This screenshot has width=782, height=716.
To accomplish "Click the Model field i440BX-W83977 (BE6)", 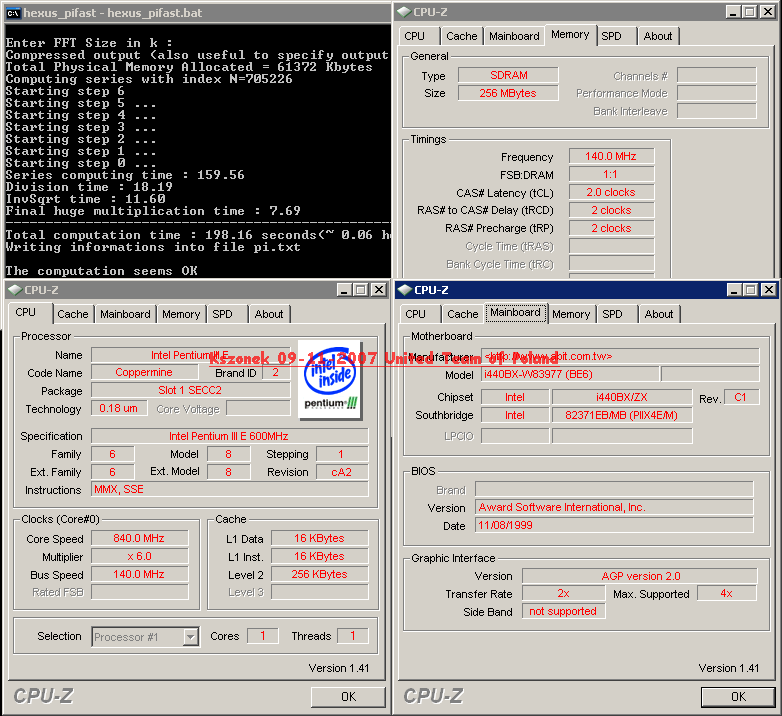I will [570, 374].
